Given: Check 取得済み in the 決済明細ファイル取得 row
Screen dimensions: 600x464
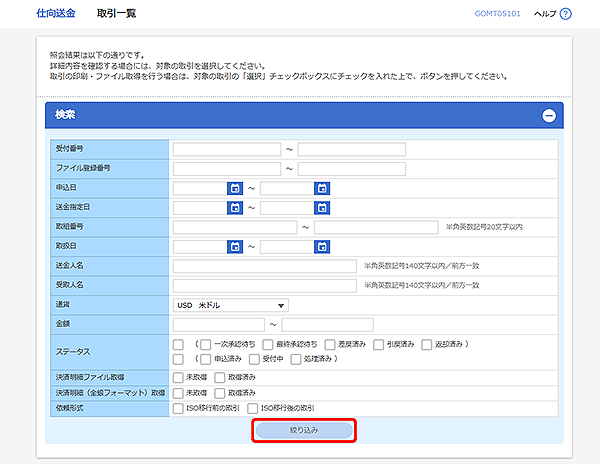Looking at the screenshot, I should coord(220,378).
